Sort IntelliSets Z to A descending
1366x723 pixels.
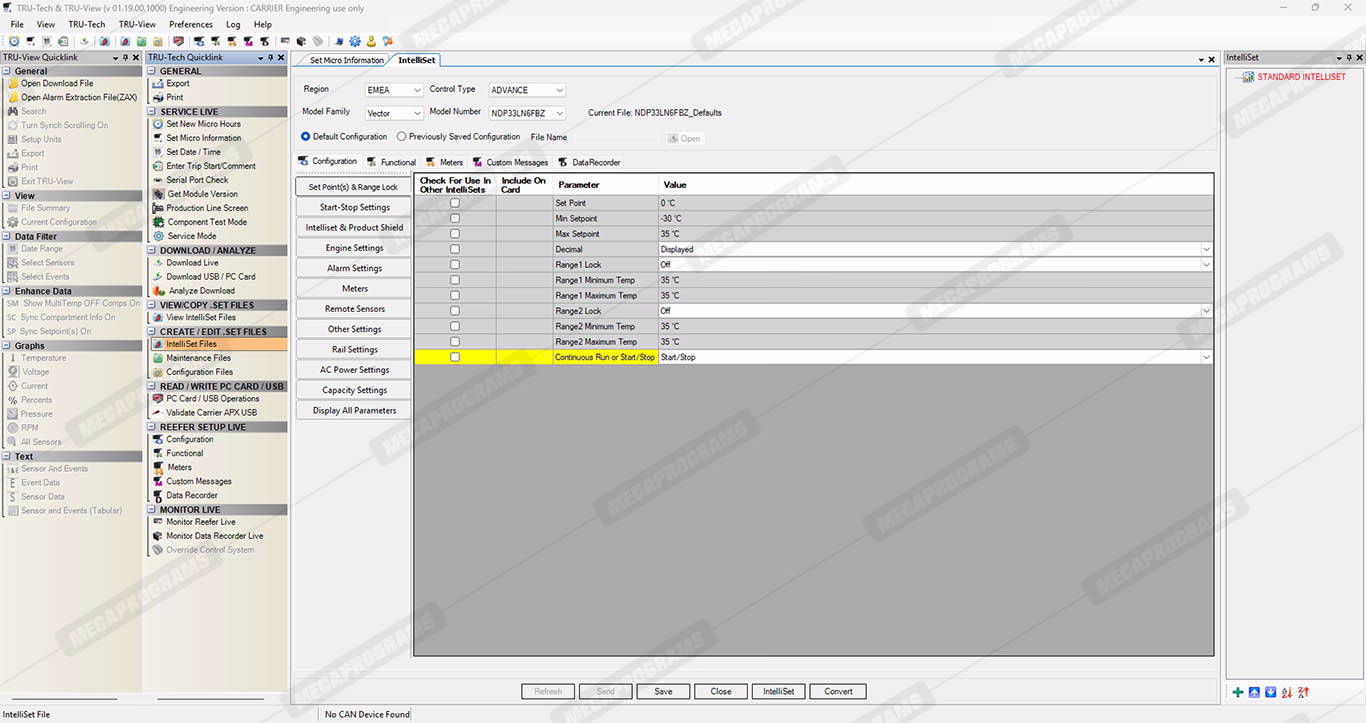point(1303,692)
